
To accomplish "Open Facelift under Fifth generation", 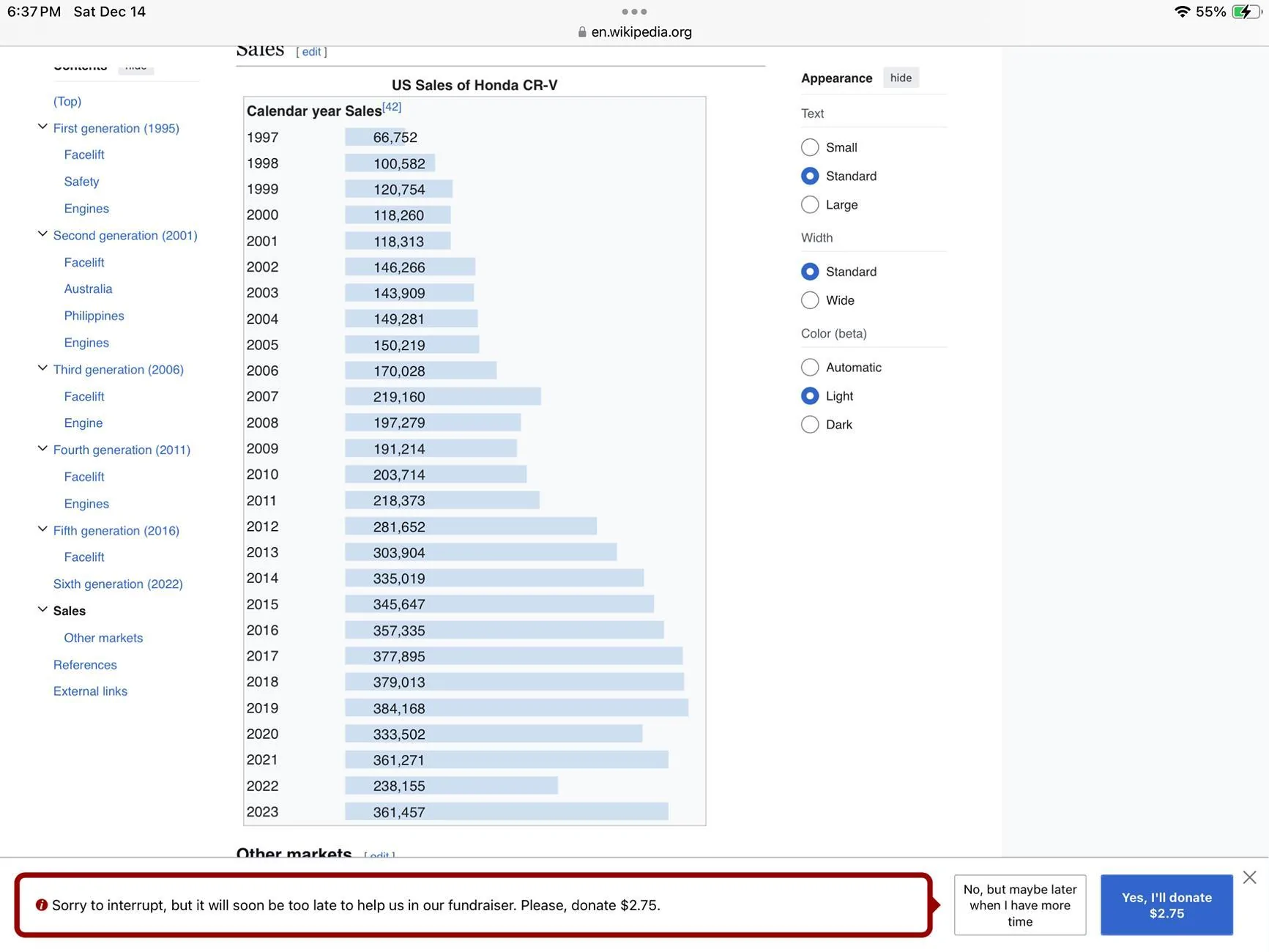I will pos(84,557).
